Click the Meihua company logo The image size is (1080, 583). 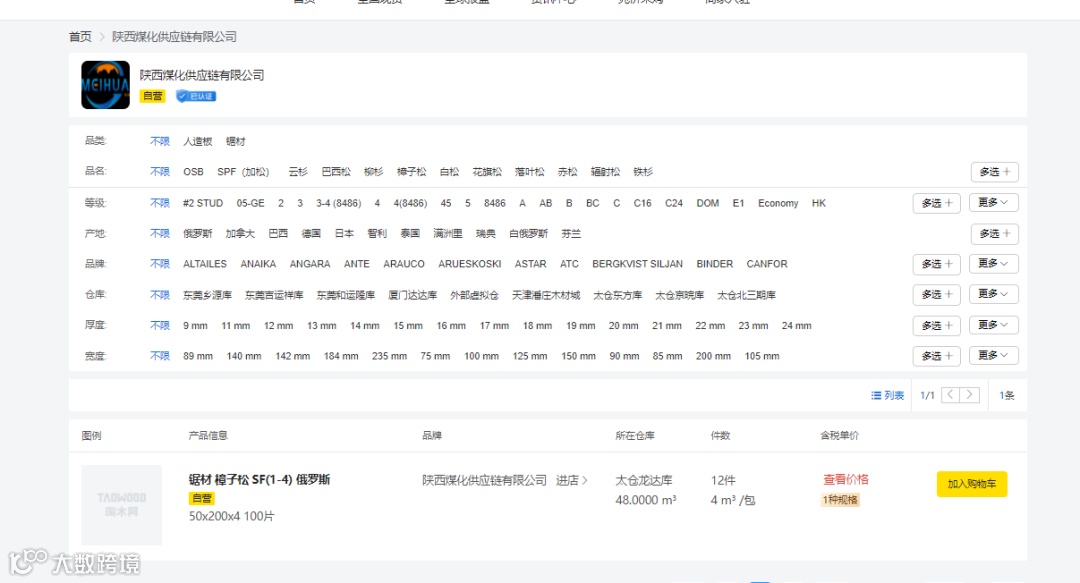105,85
